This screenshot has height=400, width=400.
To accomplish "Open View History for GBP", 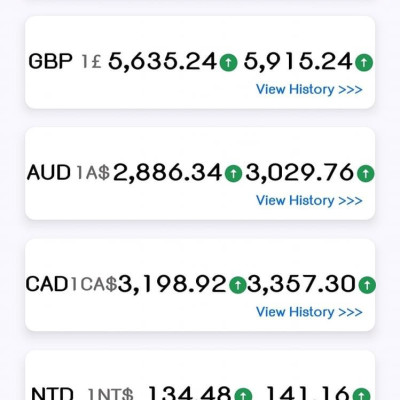I will point(309,90).
